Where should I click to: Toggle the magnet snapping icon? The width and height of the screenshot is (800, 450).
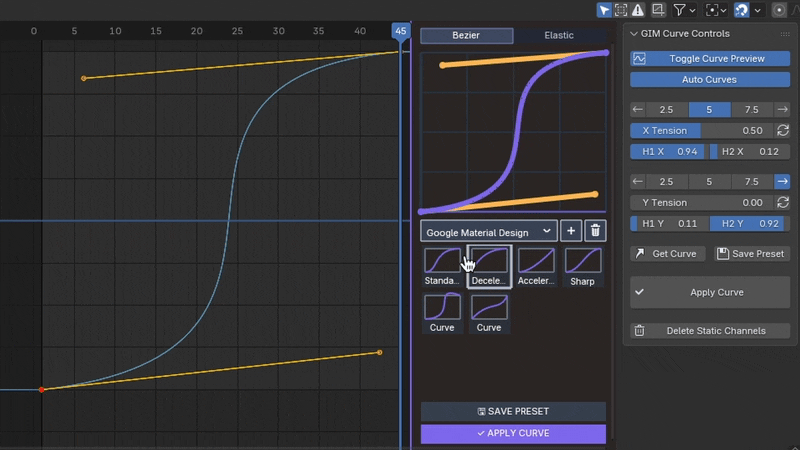(x=741, y=10)
